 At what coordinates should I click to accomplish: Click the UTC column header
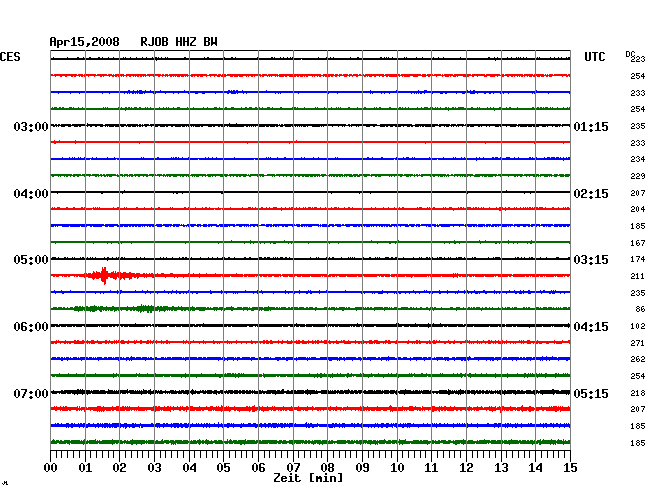point(594,57)
